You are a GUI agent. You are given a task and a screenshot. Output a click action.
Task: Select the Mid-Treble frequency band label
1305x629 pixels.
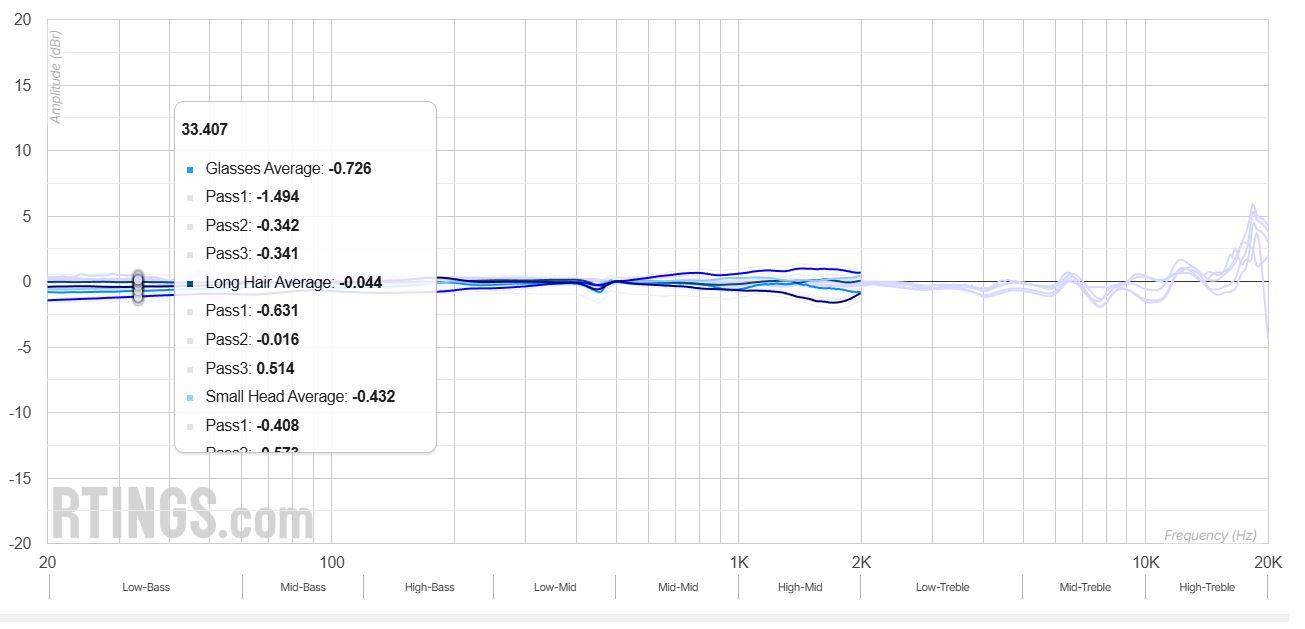(1084, 587)
